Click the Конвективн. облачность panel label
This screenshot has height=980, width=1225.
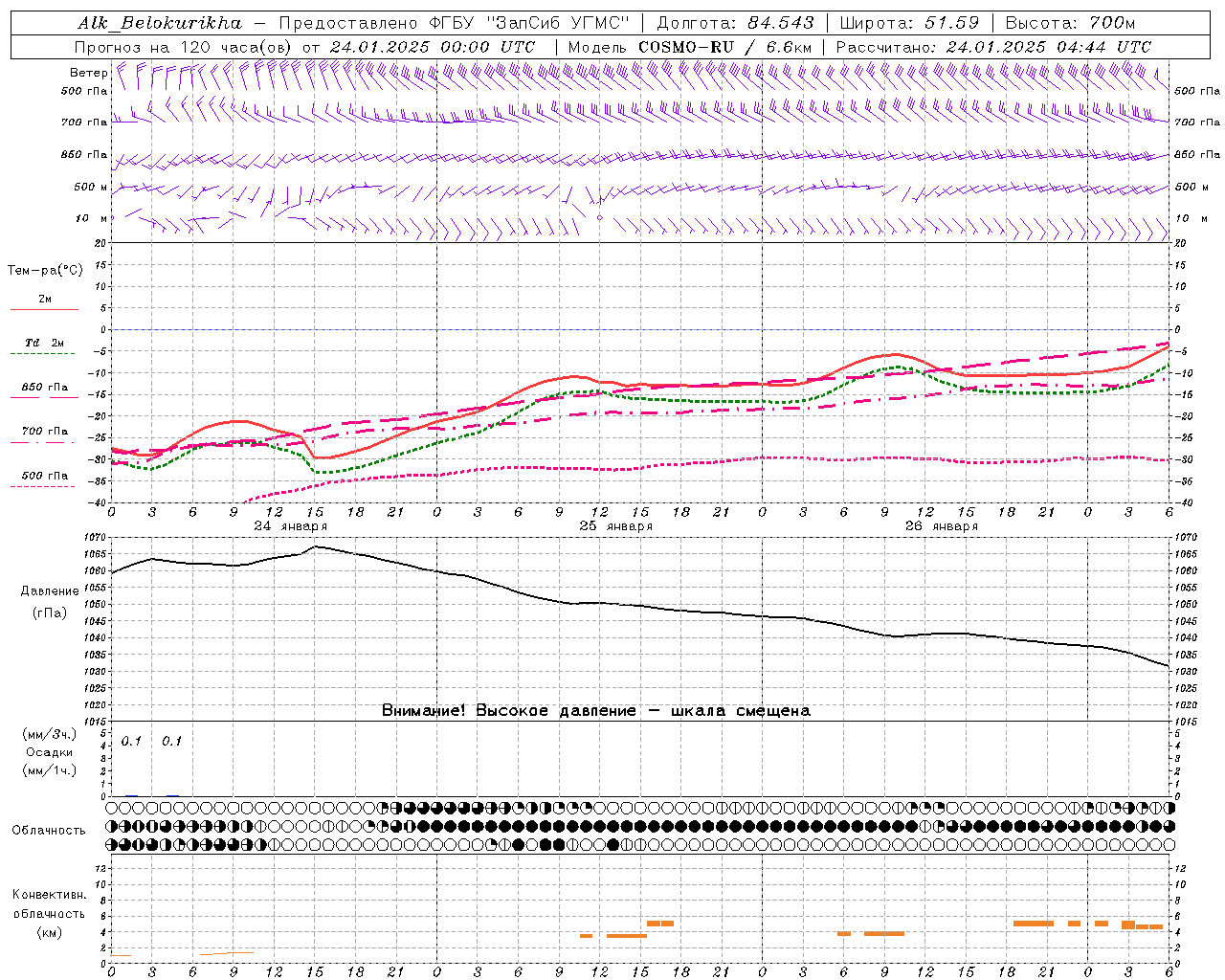49,913
